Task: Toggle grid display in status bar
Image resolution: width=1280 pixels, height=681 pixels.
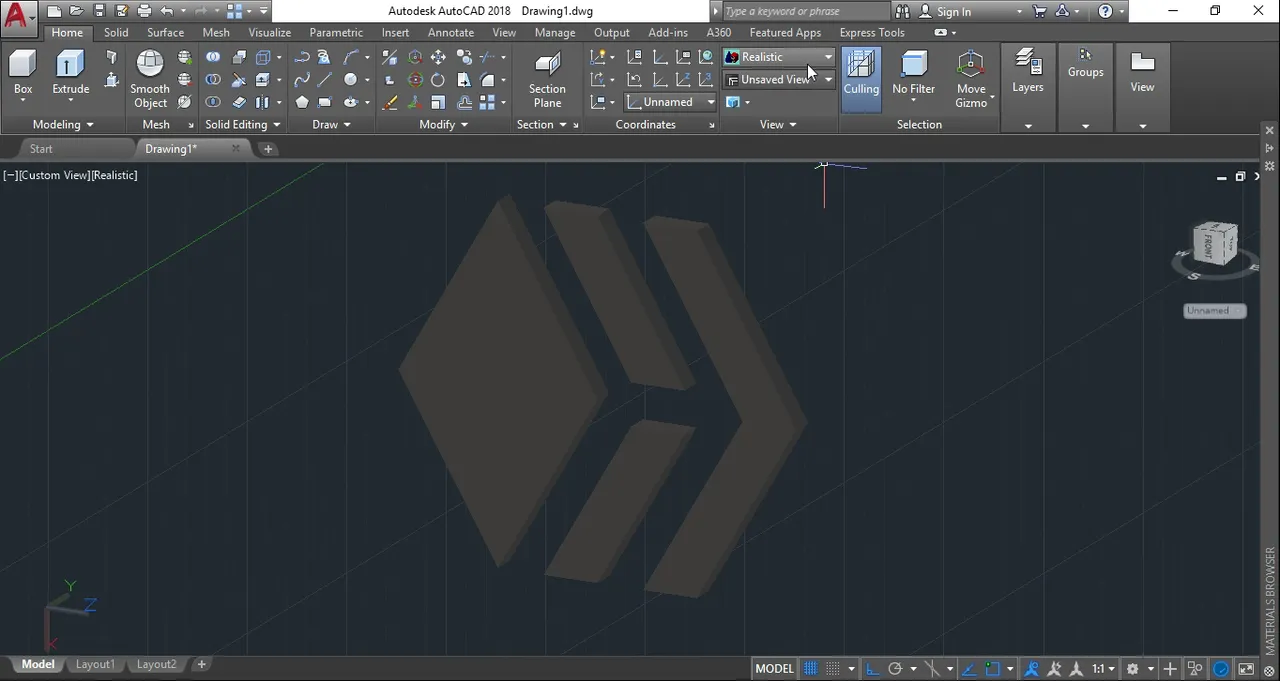Action: (811, 669)
